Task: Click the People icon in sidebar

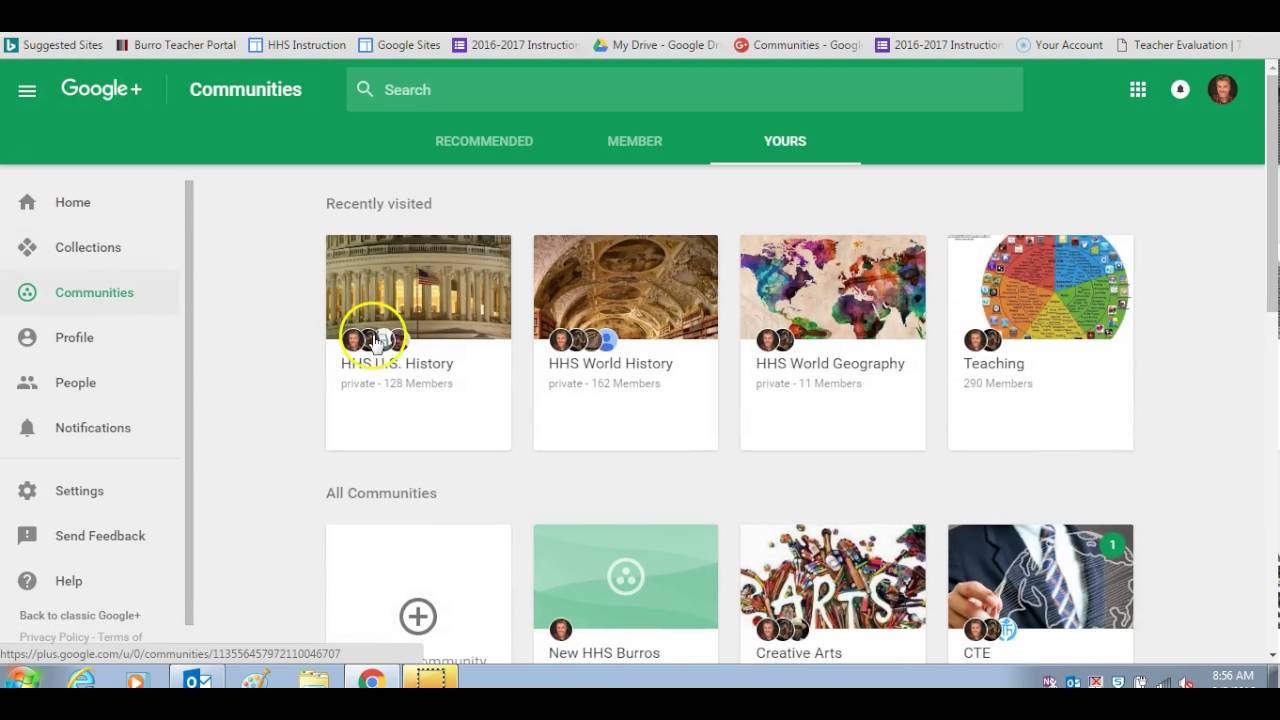Action: pos(27,382)
